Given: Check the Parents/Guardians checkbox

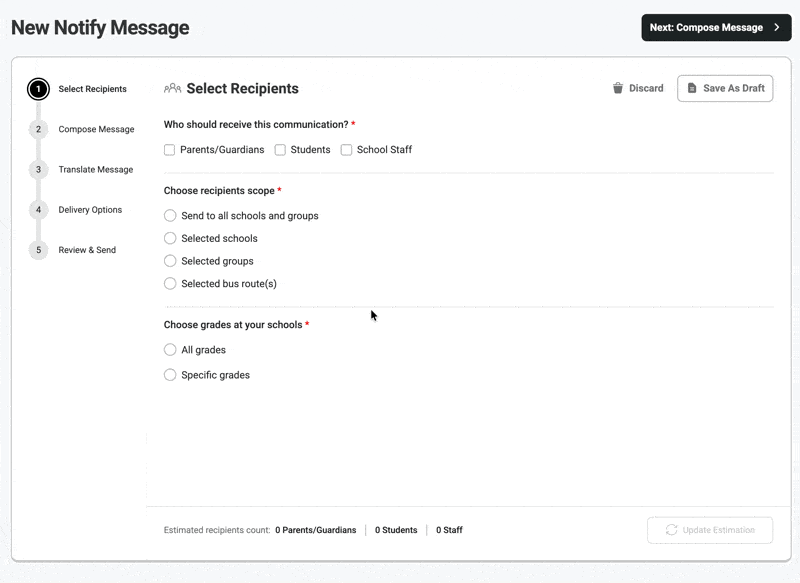Looking at the screenshot, I should [169, 150].
